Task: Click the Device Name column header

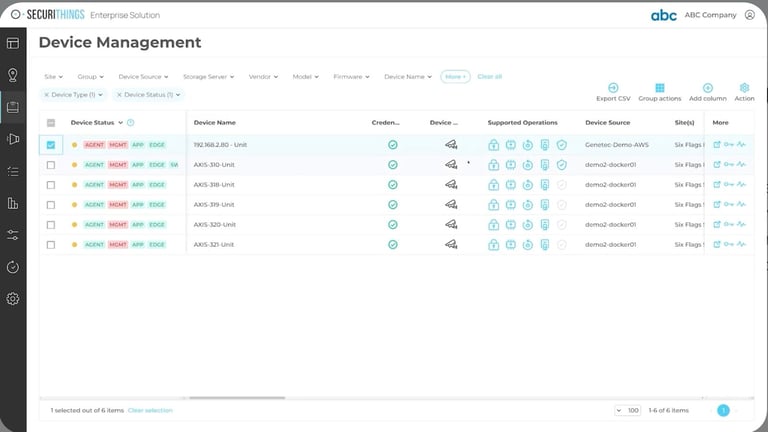Action: (215, 122)
